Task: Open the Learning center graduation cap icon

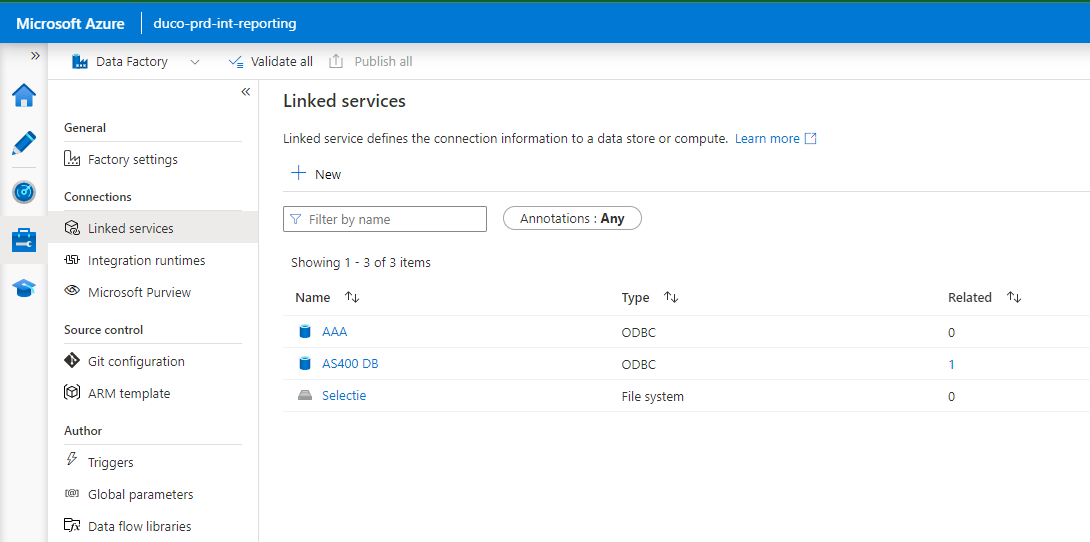Action: coord(24,288)
